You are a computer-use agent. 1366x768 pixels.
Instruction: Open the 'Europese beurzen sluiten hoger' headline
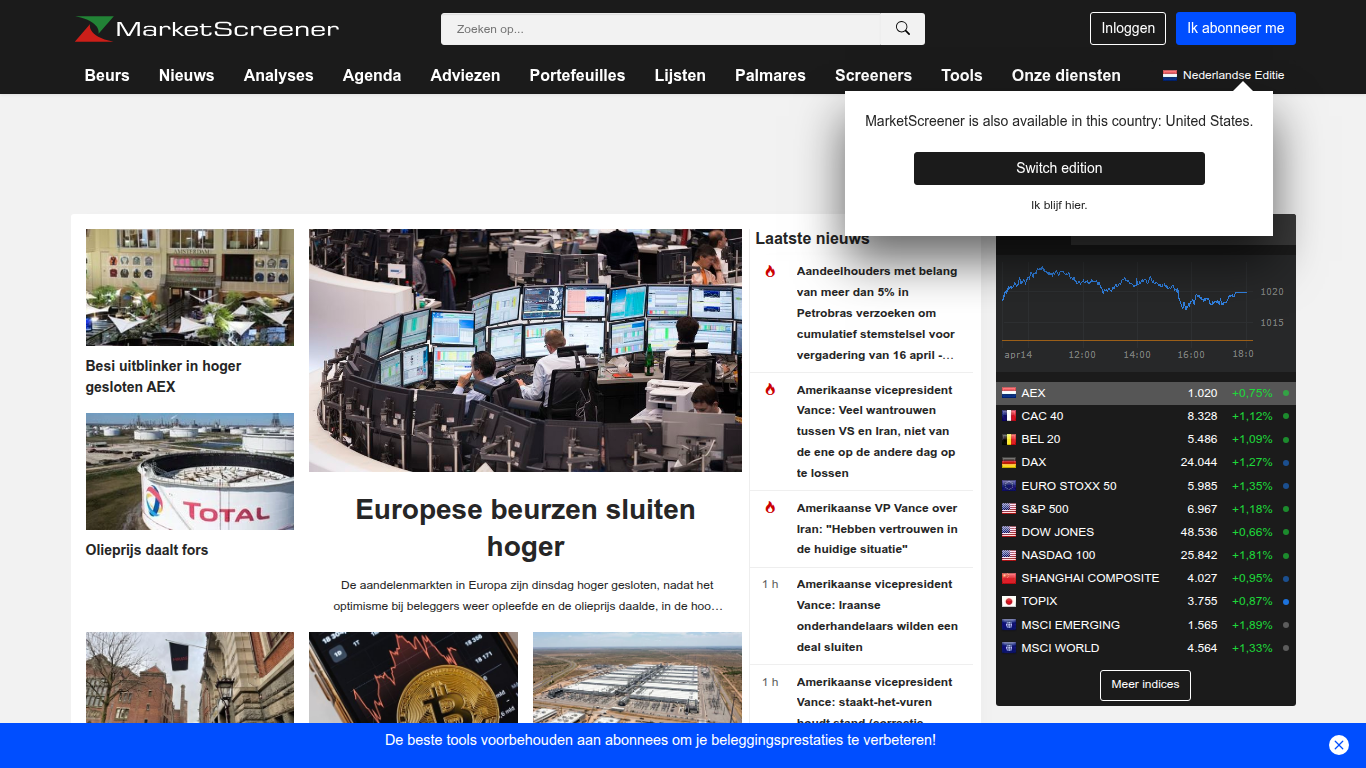click(x=526, y=528)
